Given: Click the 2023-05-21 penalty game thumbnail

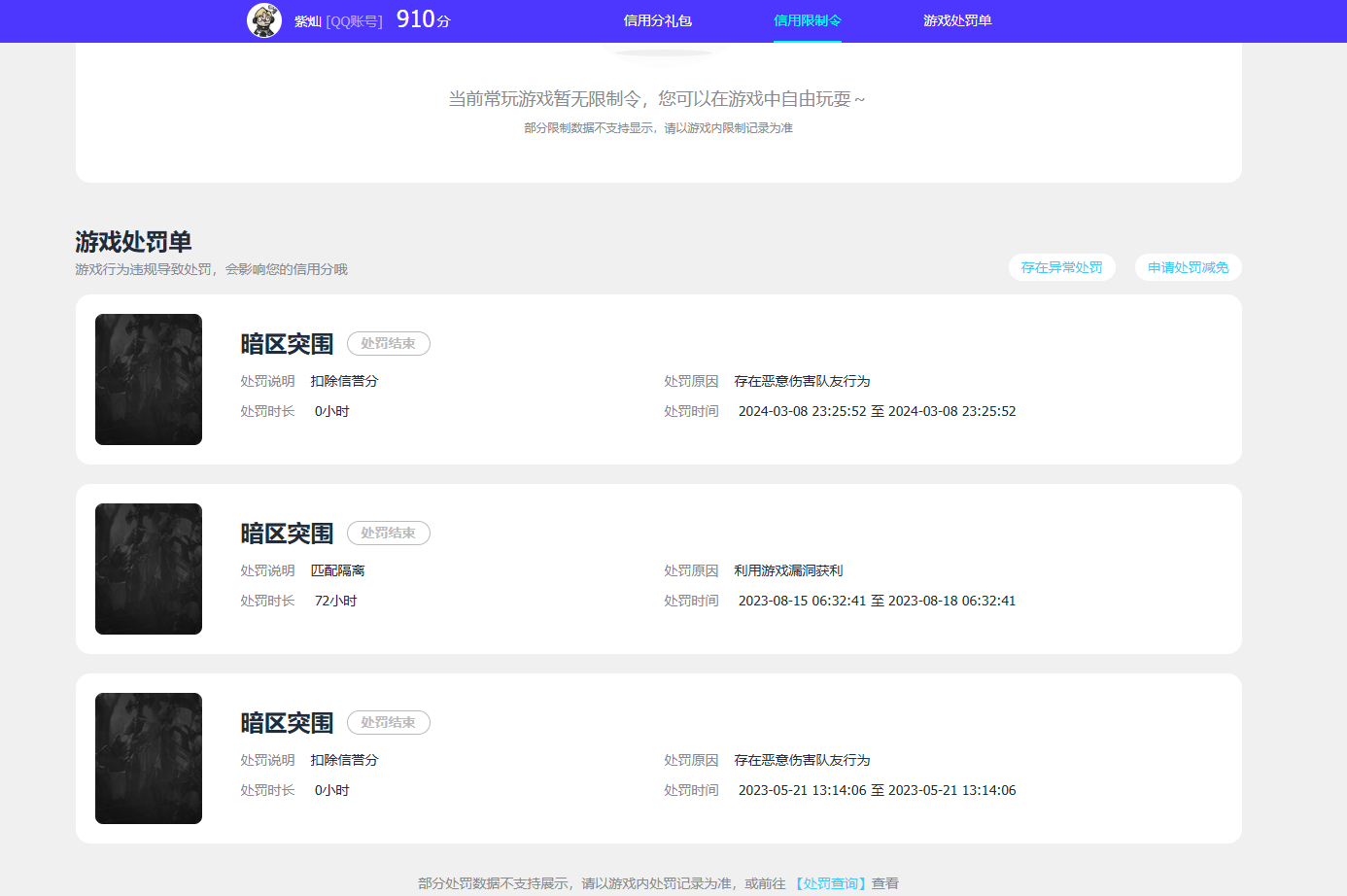Looking at the screenshot, I should coord(149,758).
